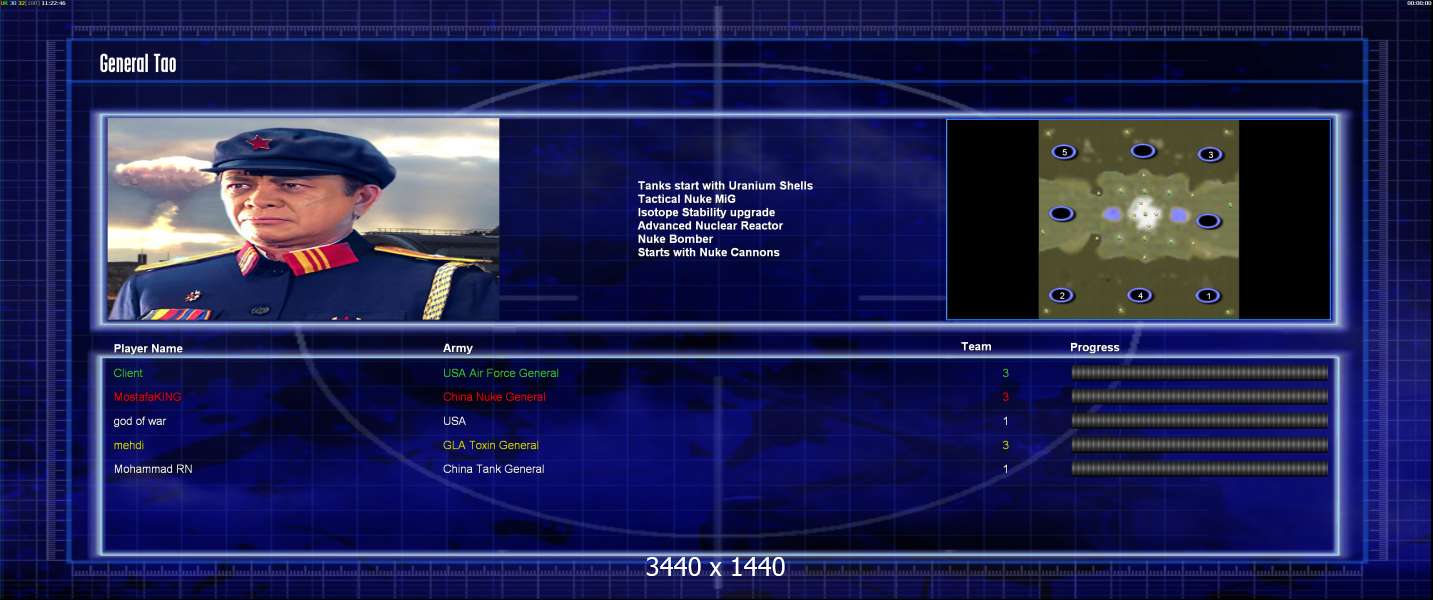The height and width of the screenshot is (600, 1433).
Task: Click the progress bar for Mohammad RN
Action: click(x=1200, y=469)
